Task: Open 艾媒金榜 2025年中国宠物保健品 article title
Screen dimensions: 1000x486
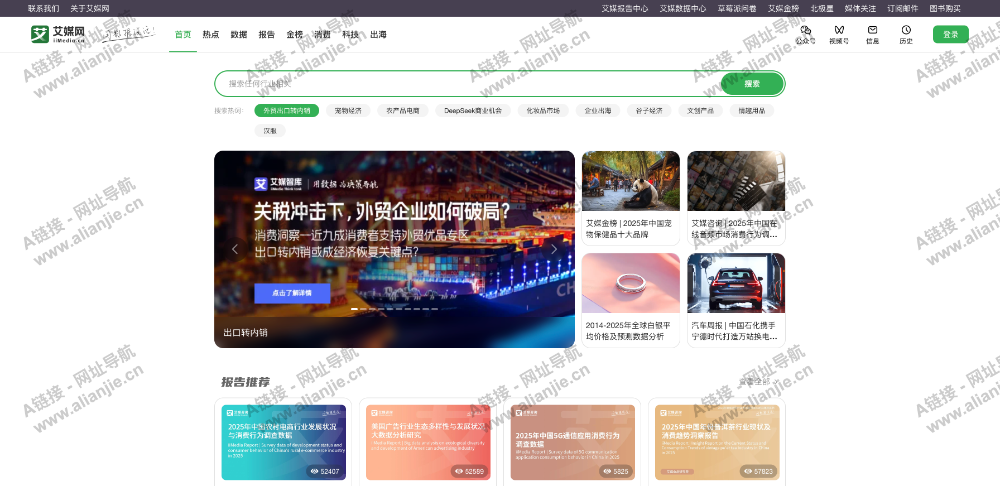Action: pos(629,229)
